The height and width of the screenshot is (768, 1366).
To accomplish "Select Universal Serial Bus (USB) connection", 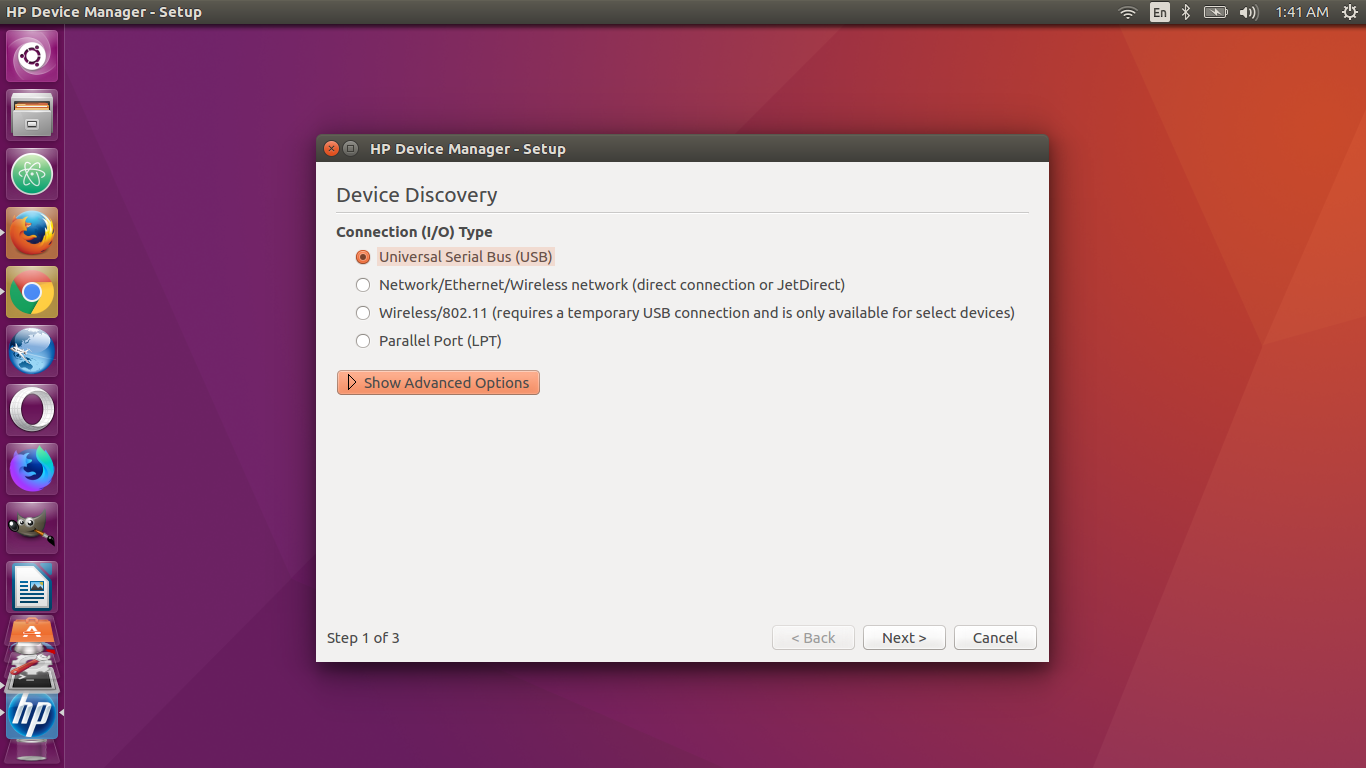I will (454, 257).
